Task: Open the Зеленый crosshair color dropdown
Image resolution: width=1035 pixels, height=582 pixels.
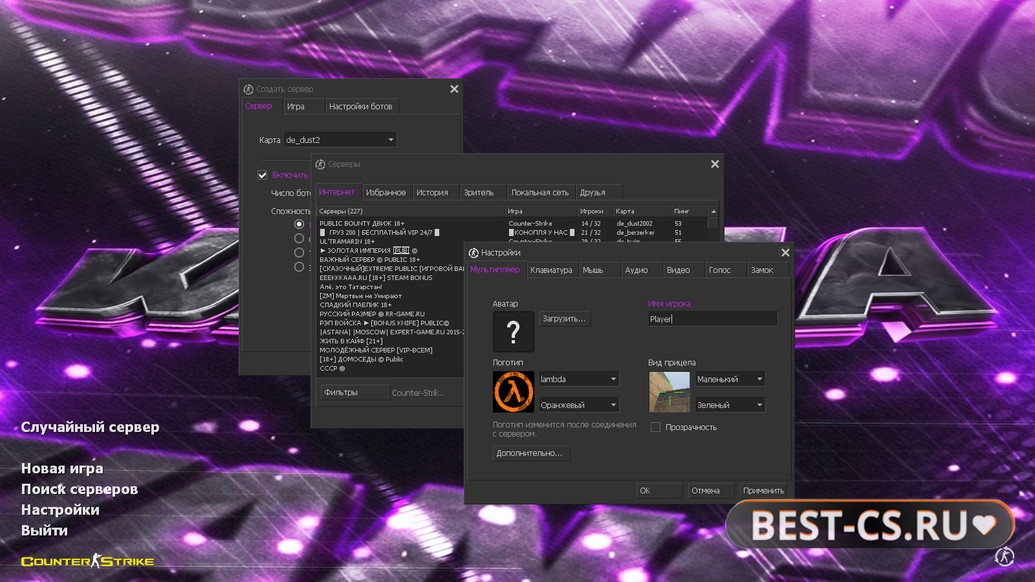Action: pyautogui.click(x=729, y=404)
